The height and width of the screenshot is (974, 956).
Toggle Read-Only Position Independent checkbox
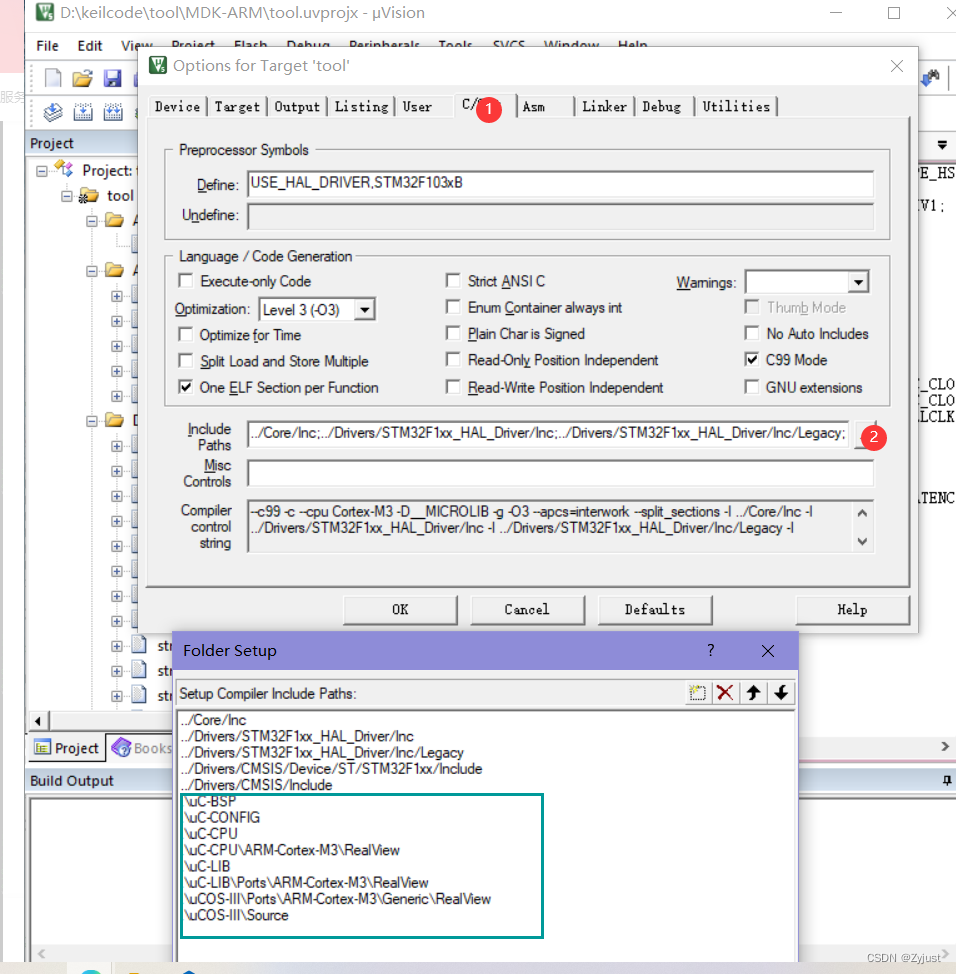tap(453, 360)
